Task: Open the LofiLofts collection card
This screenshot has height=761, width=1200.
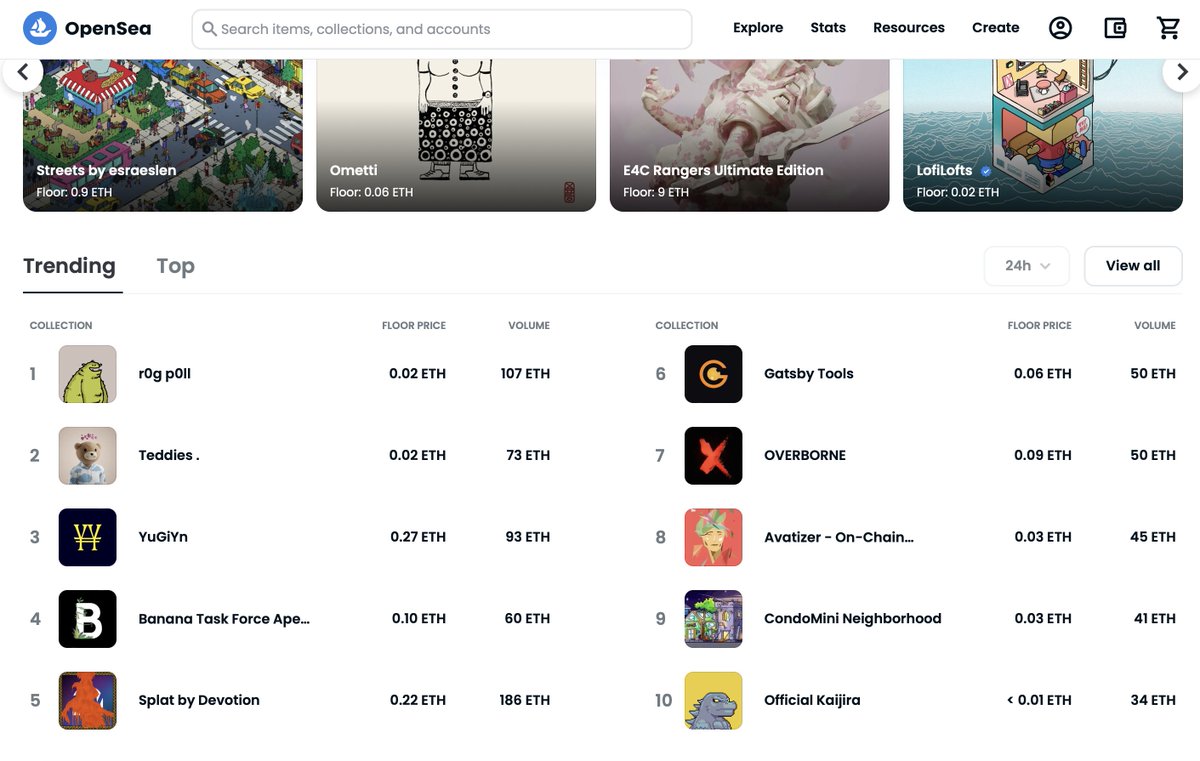Action: tap(1043, 135)
